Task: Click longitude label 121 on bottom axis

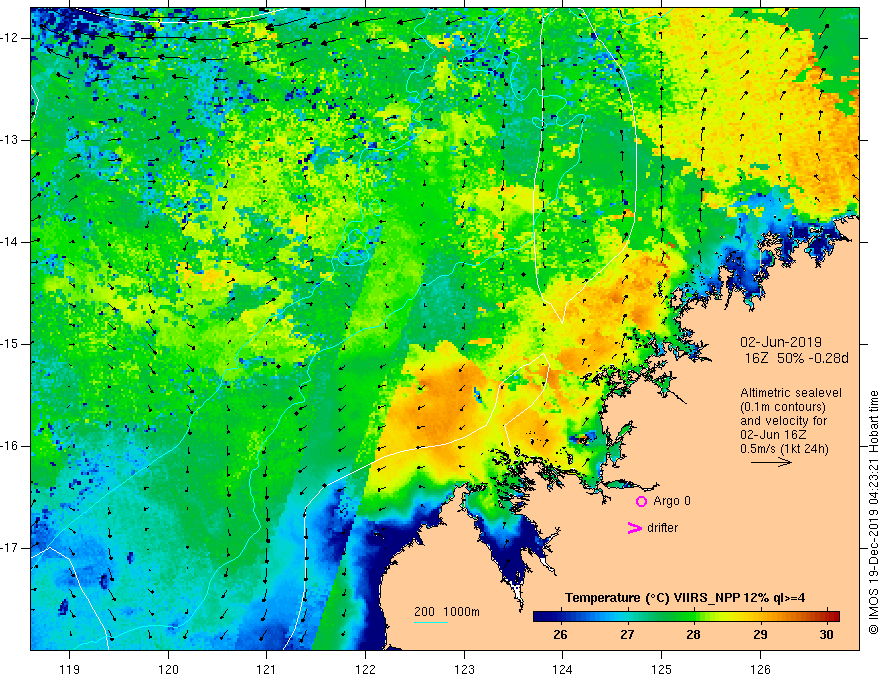Action: click(x=267, y=669)
